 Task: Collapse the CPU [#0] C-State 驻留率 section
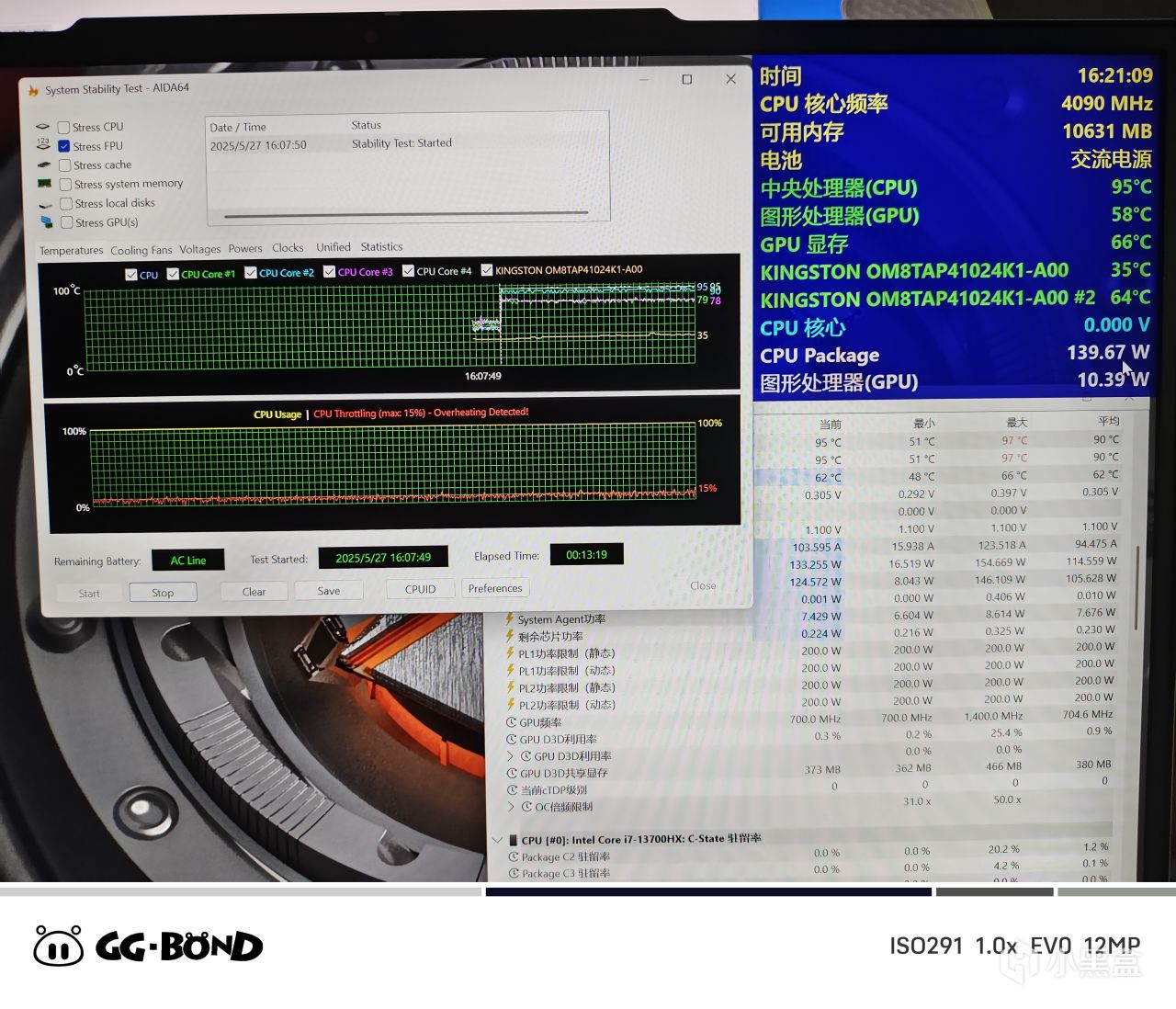[497, 840]
